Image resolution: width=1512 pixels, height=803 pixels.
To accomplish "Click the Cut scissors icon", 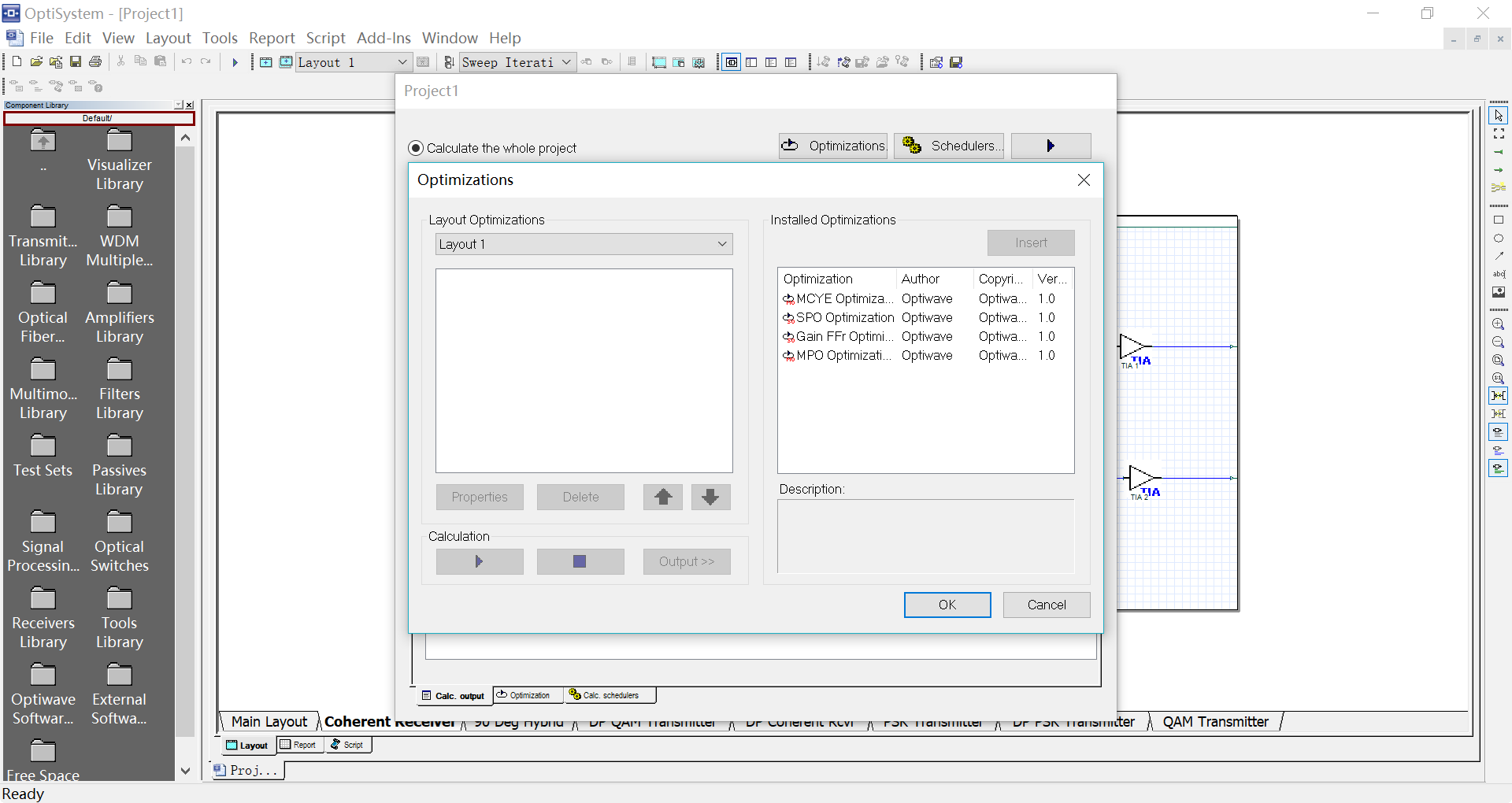I will point(120,61).
